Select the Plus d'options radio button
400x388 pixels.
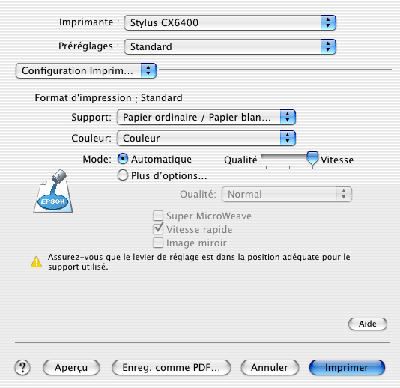click(x=123, y=175)
